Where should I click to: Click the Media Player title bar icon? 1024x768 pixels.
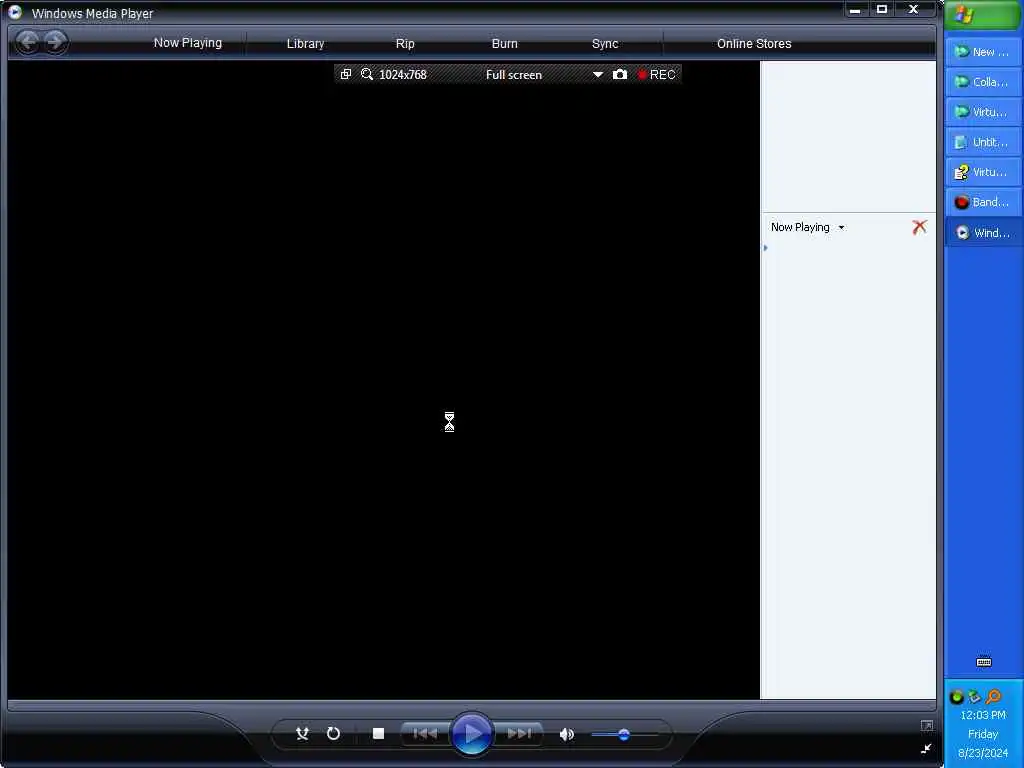coord(15,12)
